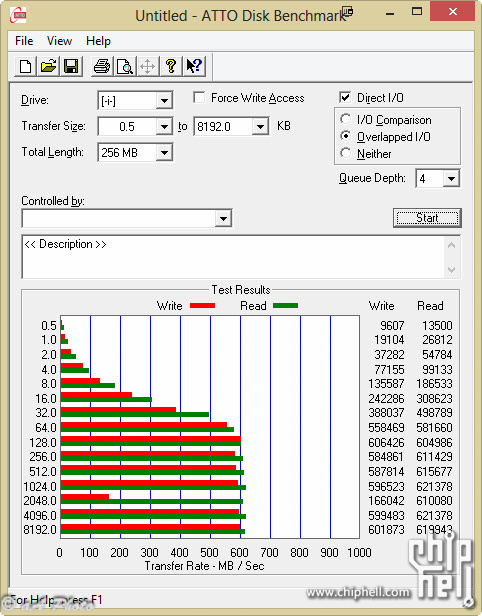Screen dimensions: 482x616
Task: Click the Transfer Rate - MB / Sec label
Action: tap(204, 566)
